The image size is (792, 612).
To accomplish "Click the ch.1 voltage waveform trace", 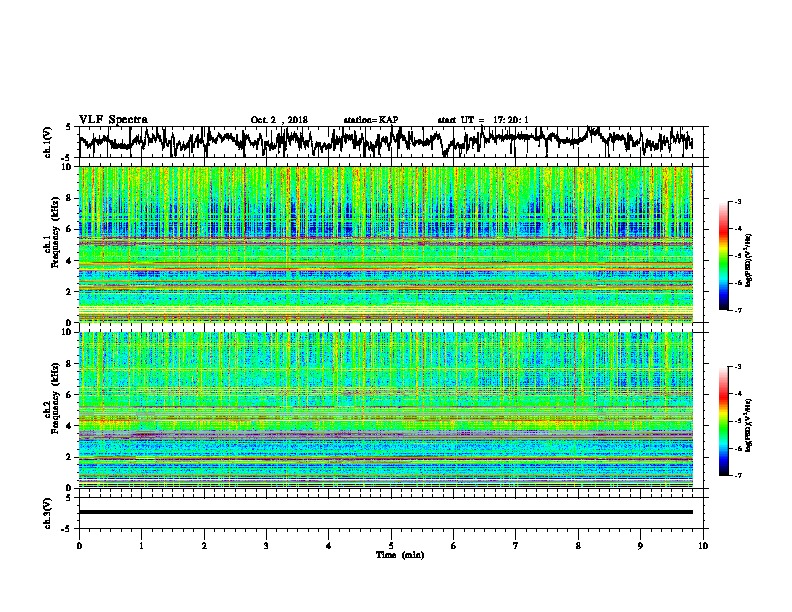I will pos(385,142).
